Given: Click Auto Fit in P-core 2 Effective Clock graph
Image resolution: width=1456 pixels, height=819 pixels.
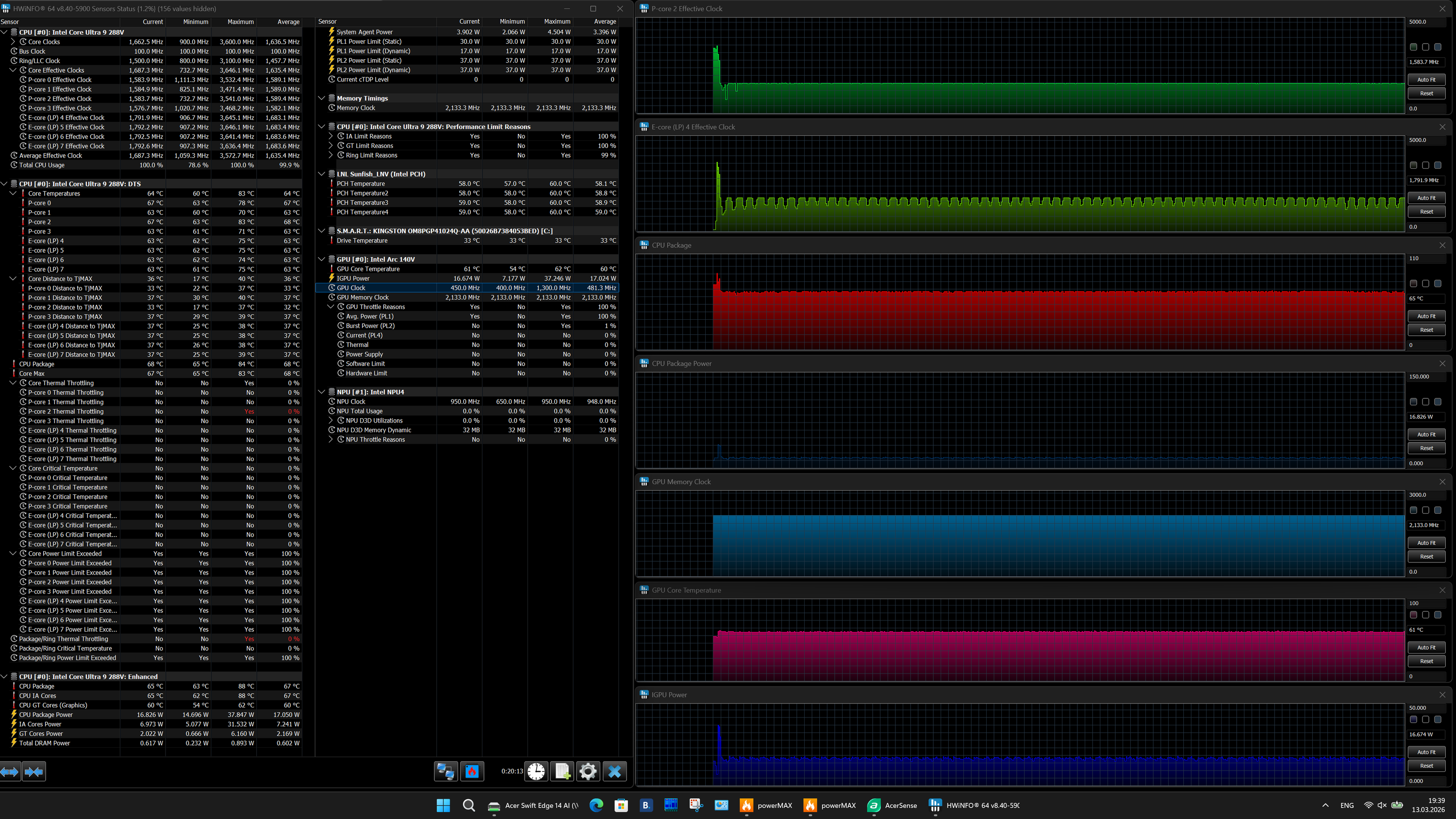Looking at the screenshot, I should (1426, 80).
